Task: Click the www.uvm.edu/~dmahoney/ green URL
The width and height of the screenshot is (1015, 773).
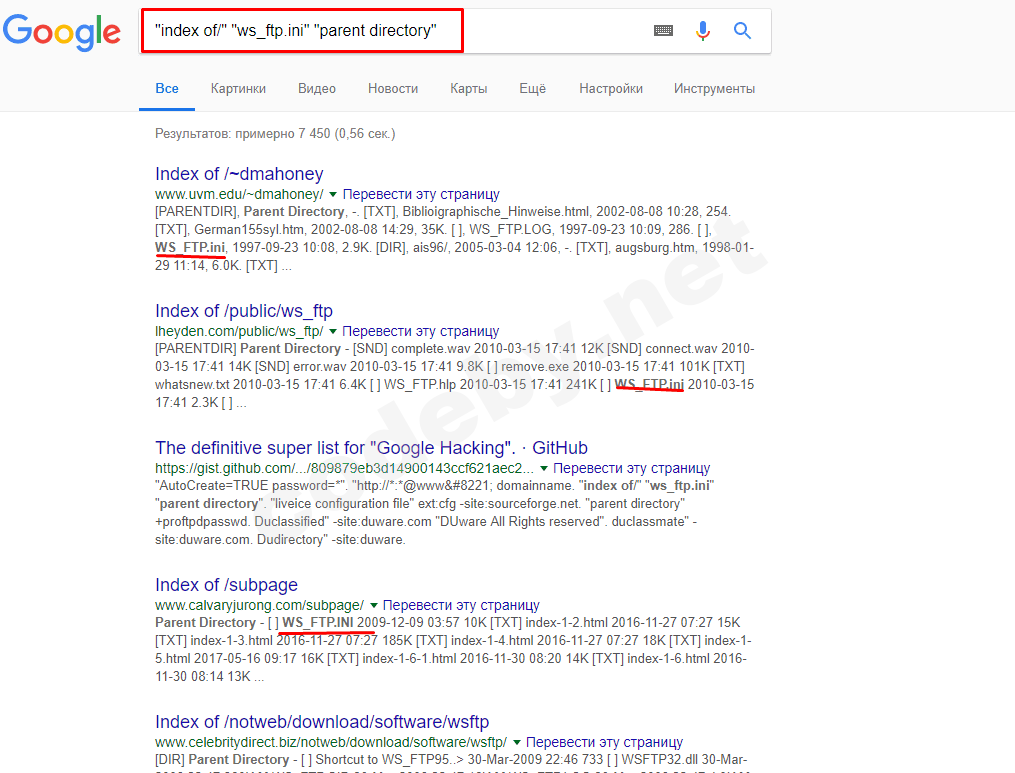Action: click(x=239, y=194)
